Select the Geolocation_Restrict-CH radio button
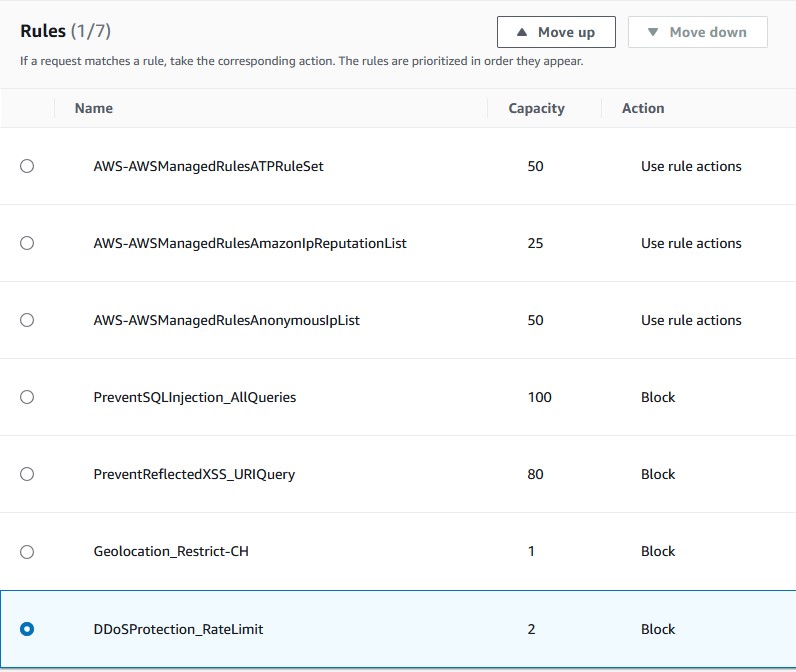 (x=27, y=552)
